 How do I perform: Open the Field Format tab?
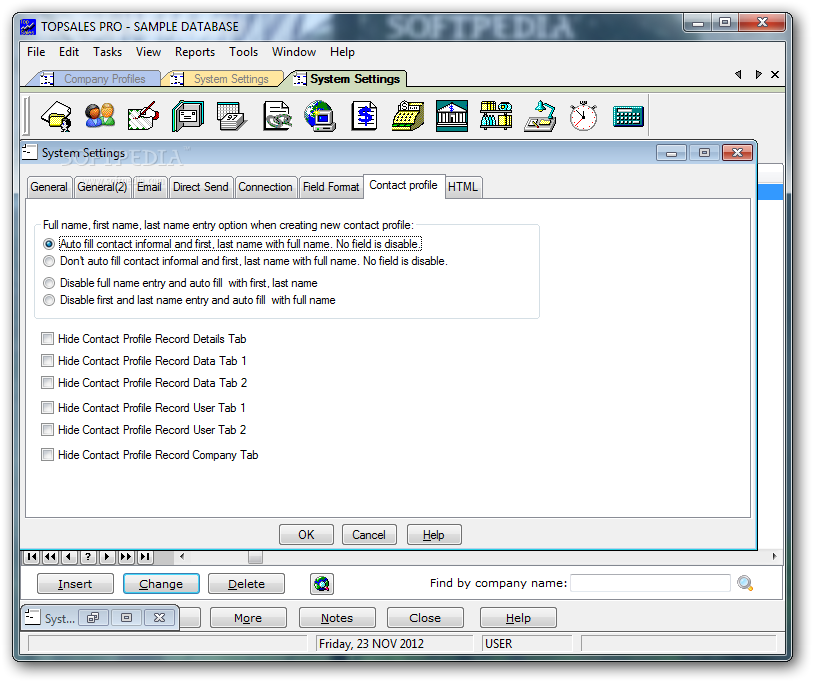tap(331, 187)
